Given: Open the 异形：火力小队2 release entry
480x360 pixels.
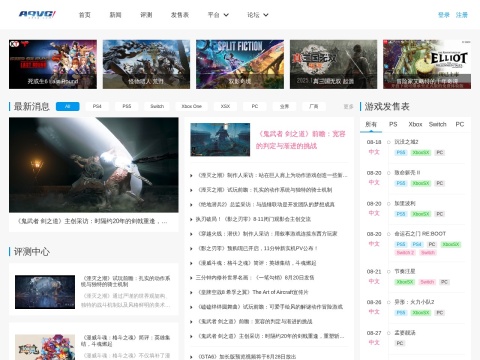Looking at the screenshot, I should pyautogui.click(x=414, y=302).
